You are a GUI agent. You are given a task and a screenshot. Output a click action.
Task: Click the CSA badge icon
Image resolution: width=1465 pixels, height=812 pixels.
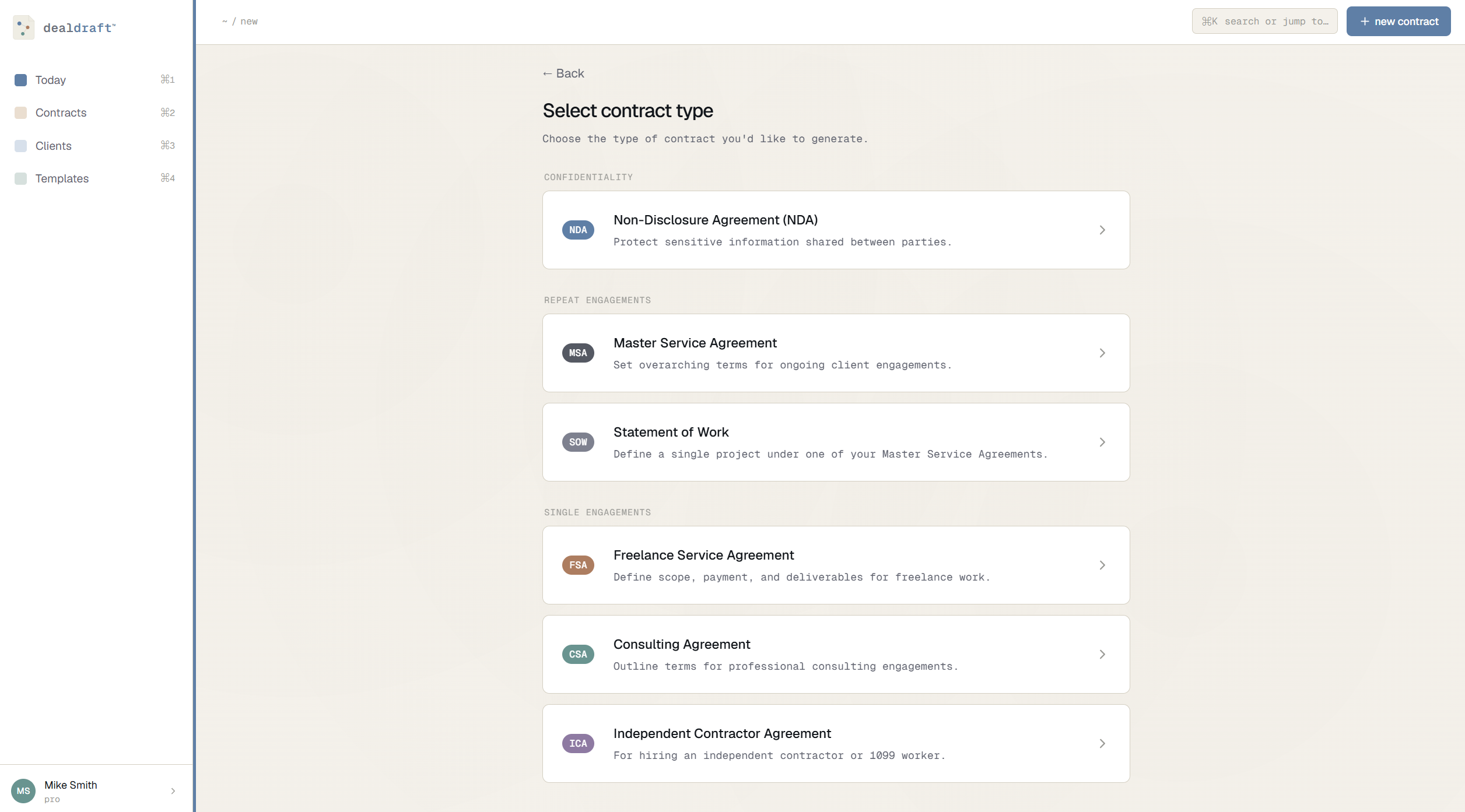click(578, 654)
